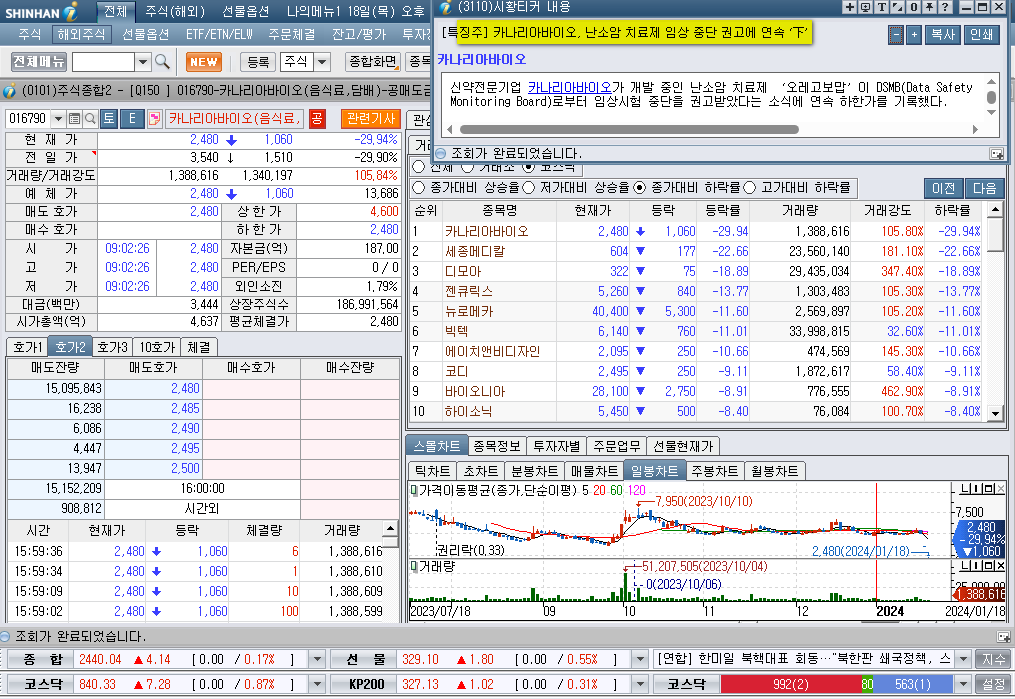The width and height of the screenshot is (1015, 699).
Task: Pin the ticker window with pushpin icon
Action: pyautogui.click(x=929, y=7)
